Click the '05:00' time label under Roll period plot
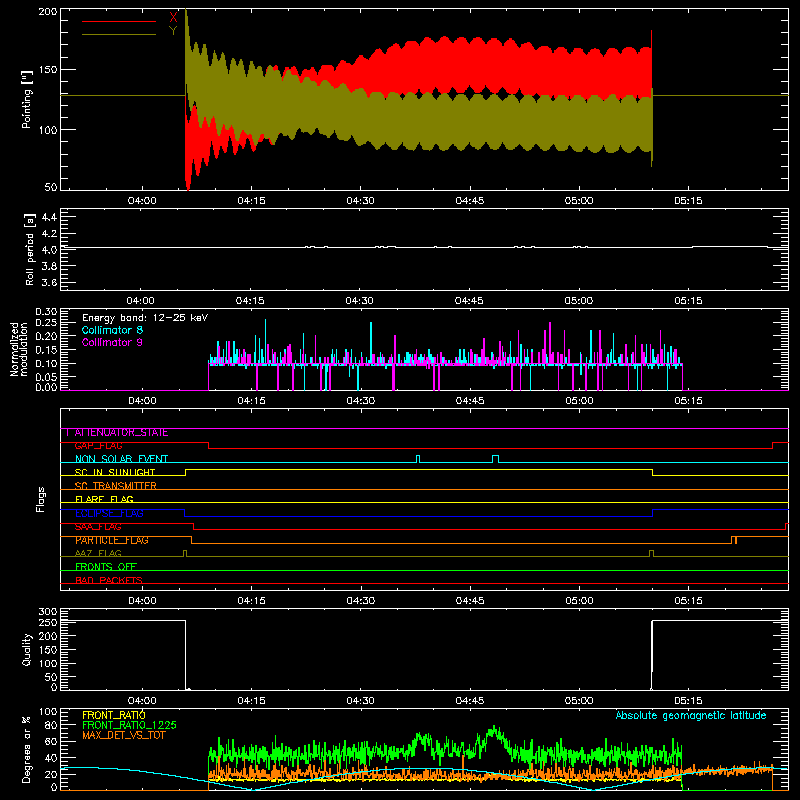 click(579, 301)
